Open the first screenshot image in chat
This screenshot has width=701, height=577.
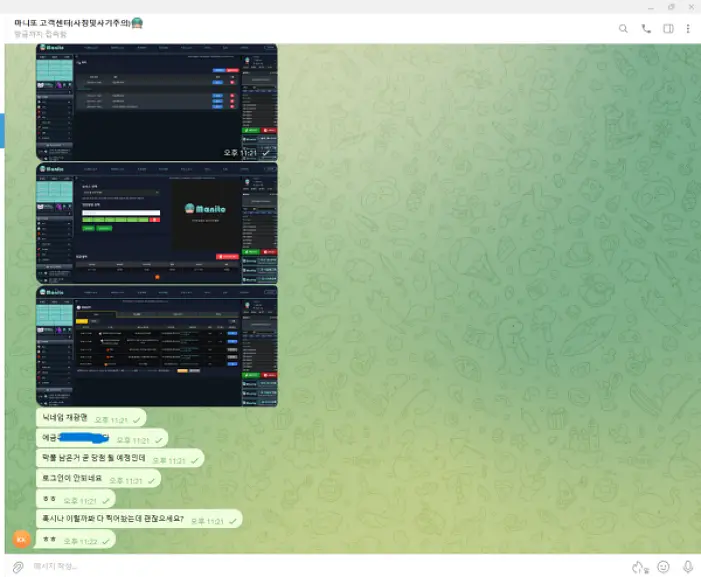point(156,102)
